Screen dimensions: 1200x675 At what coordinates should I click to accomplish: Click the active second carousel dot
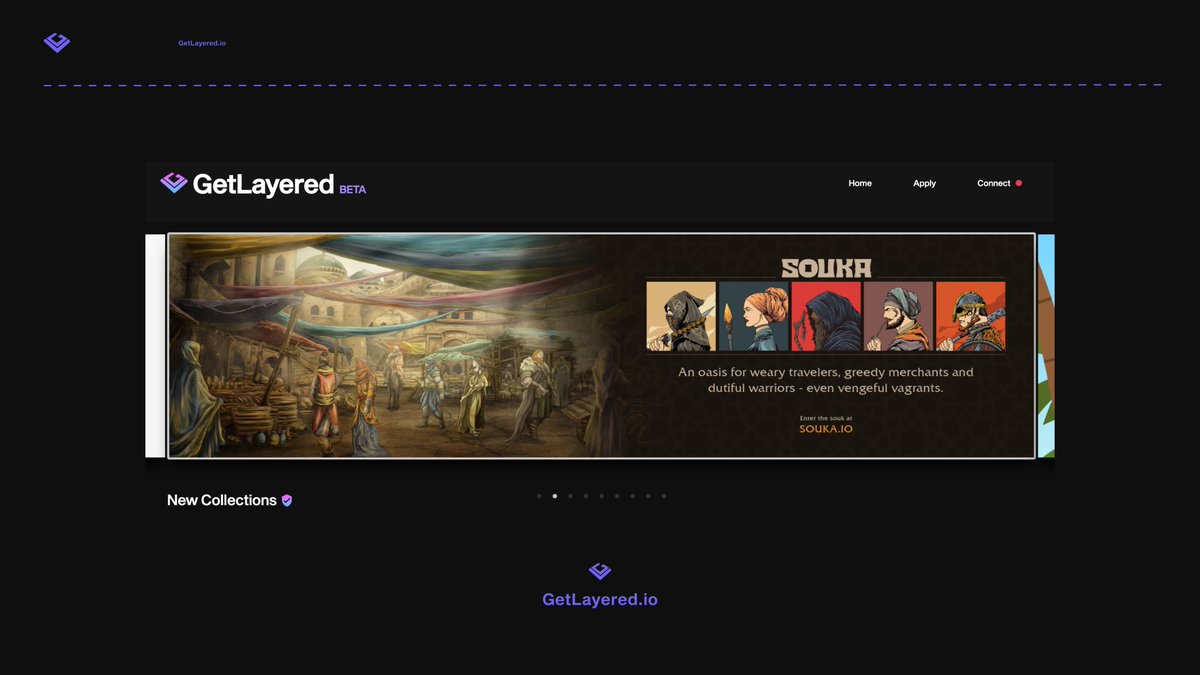pos(555,496)
